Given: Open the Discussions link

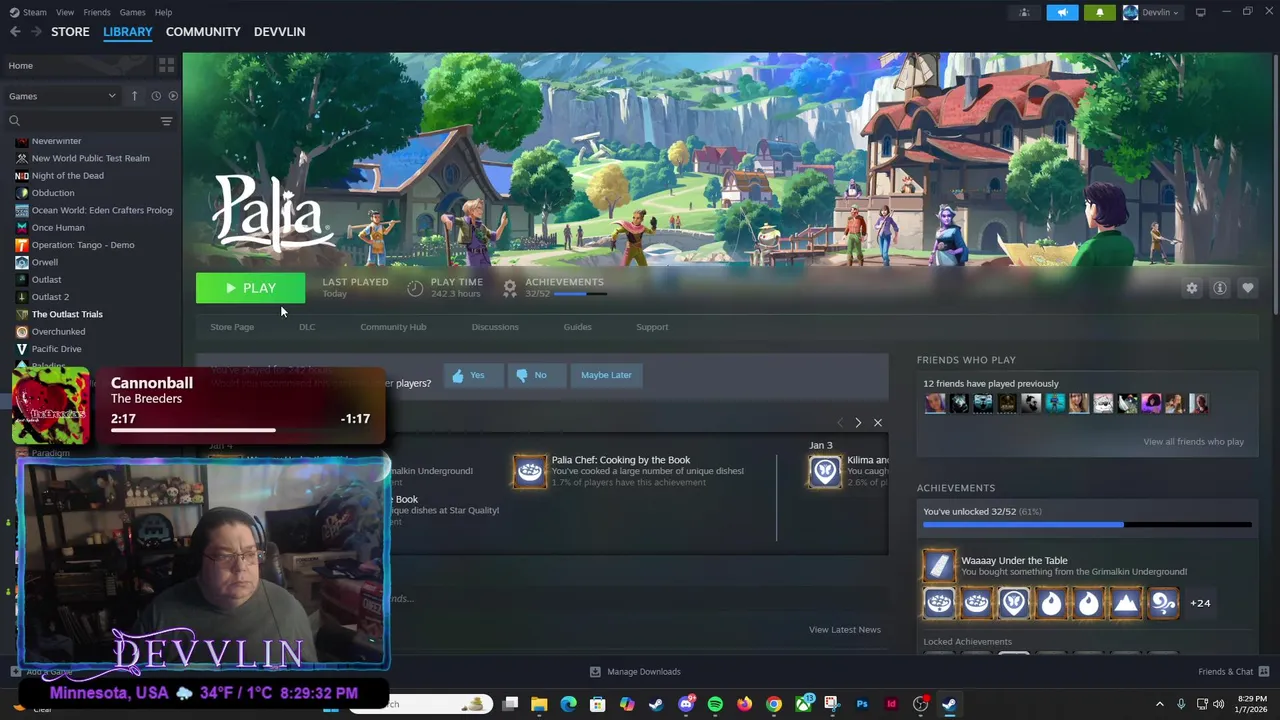Looking at the screenshot, I should click(x=495, y=327).
